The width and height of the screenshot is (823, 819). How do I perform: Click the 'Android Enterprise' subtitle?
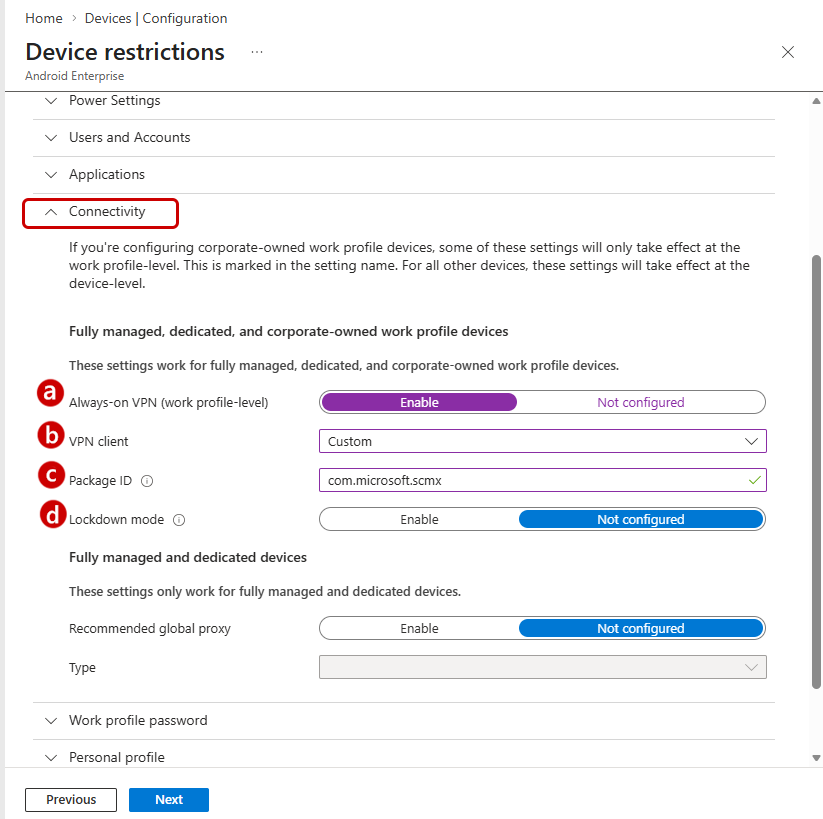[75, 76]
